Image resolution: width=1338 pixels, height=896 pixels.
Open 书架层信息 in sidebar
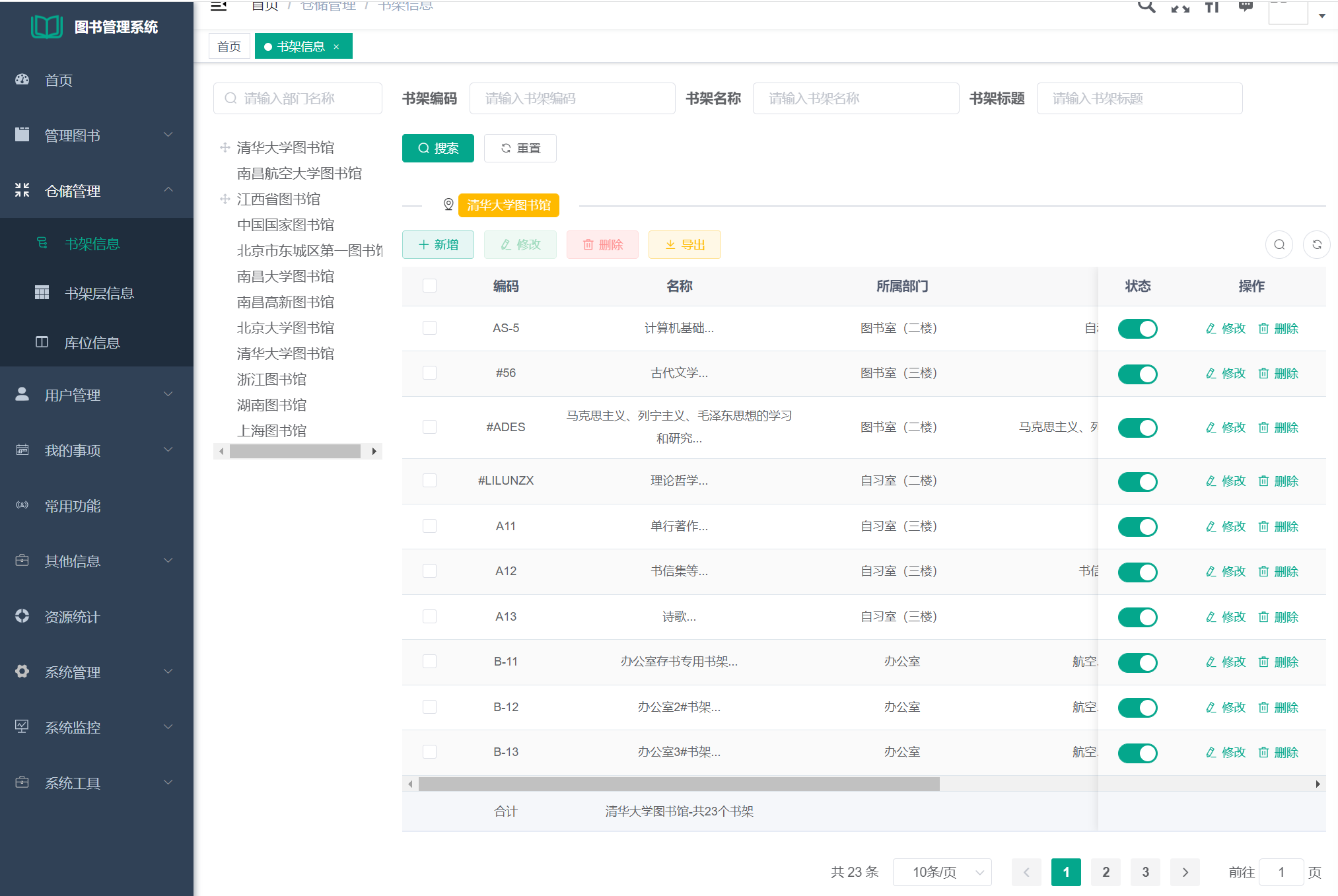99,293
